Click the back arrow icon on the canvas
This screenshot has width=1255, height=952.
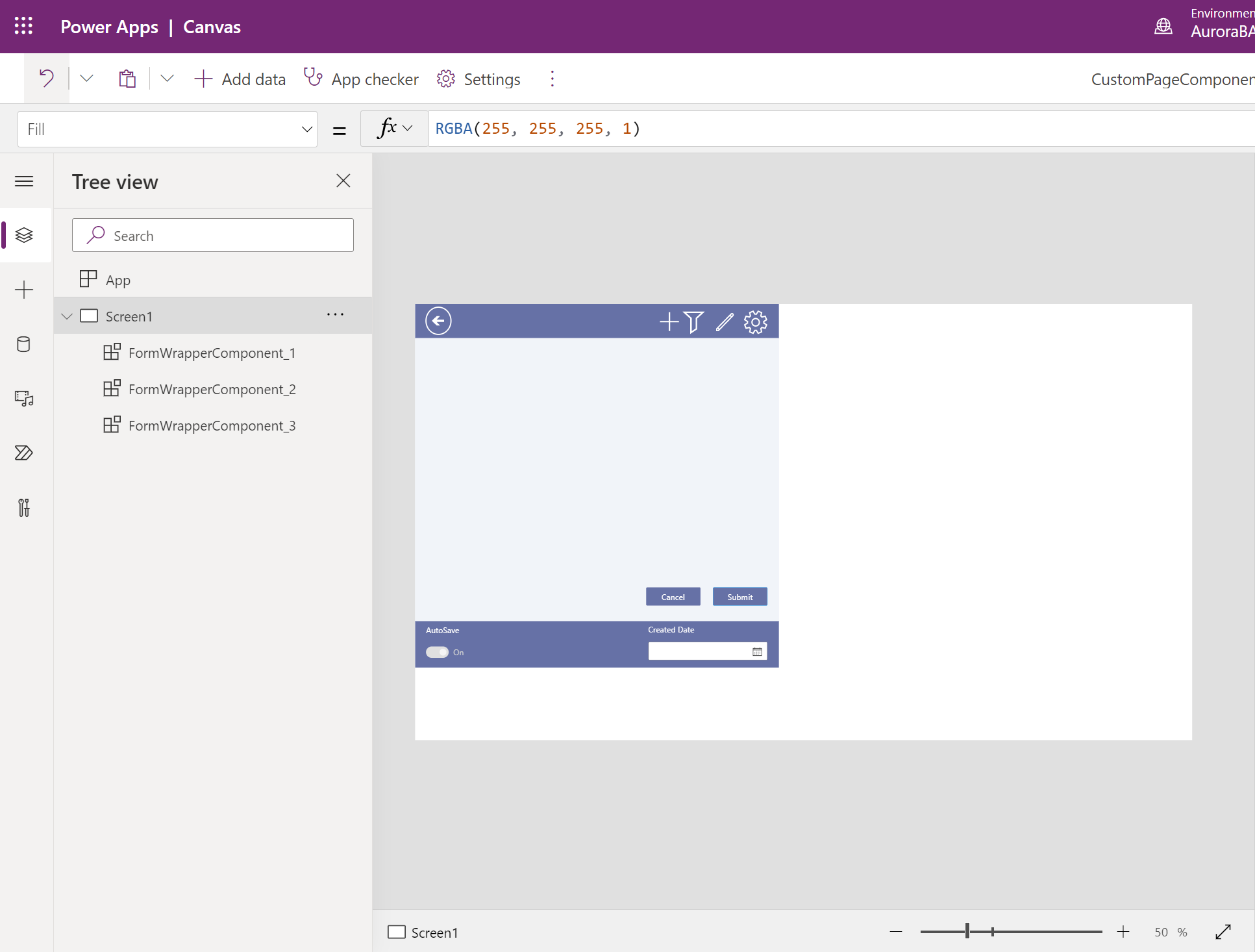point(437,320)
